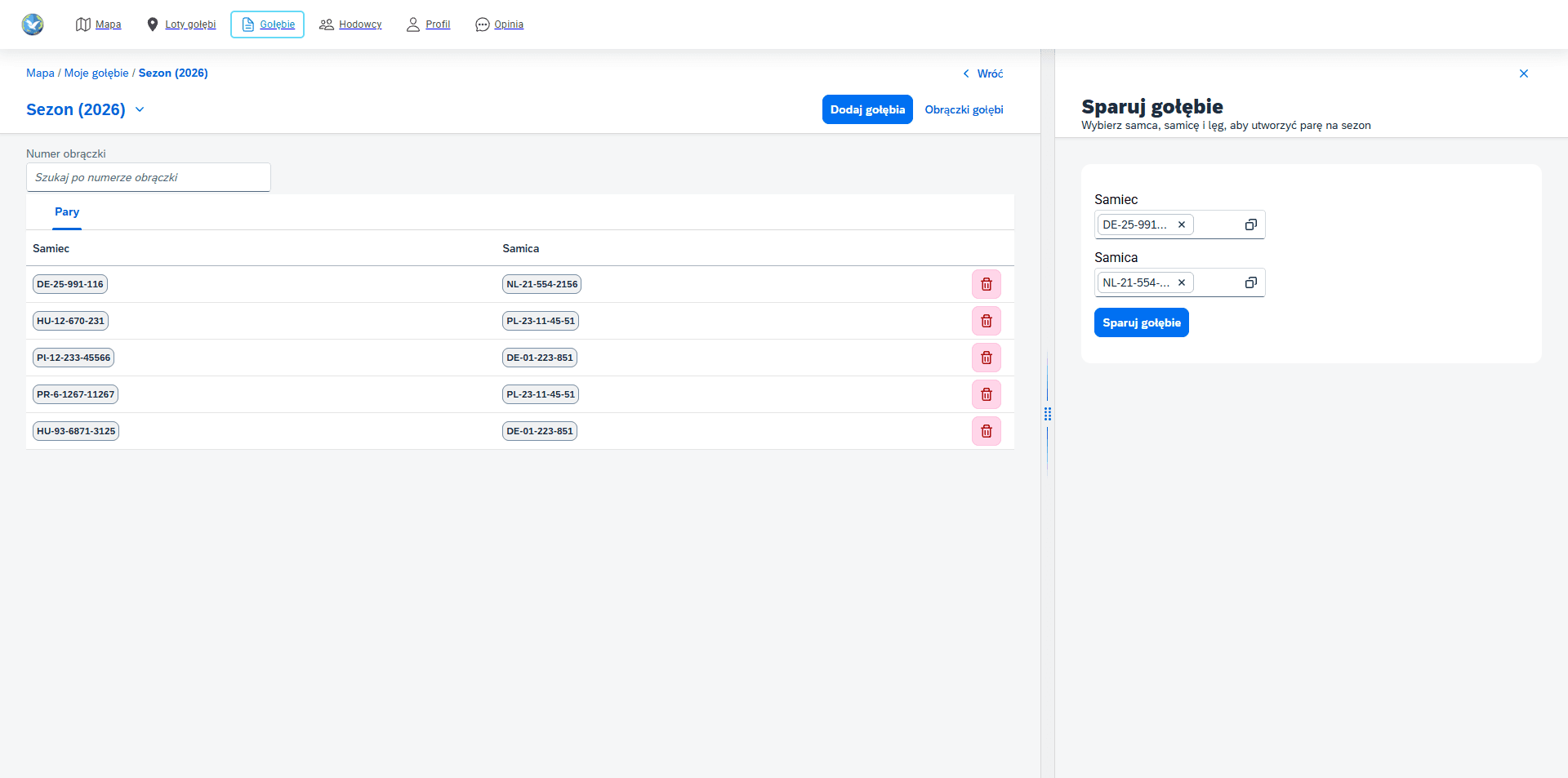The height and width of the screenshot is (778, 1568).
Task: Click the Wróć back link
Action: coord(982,73)
